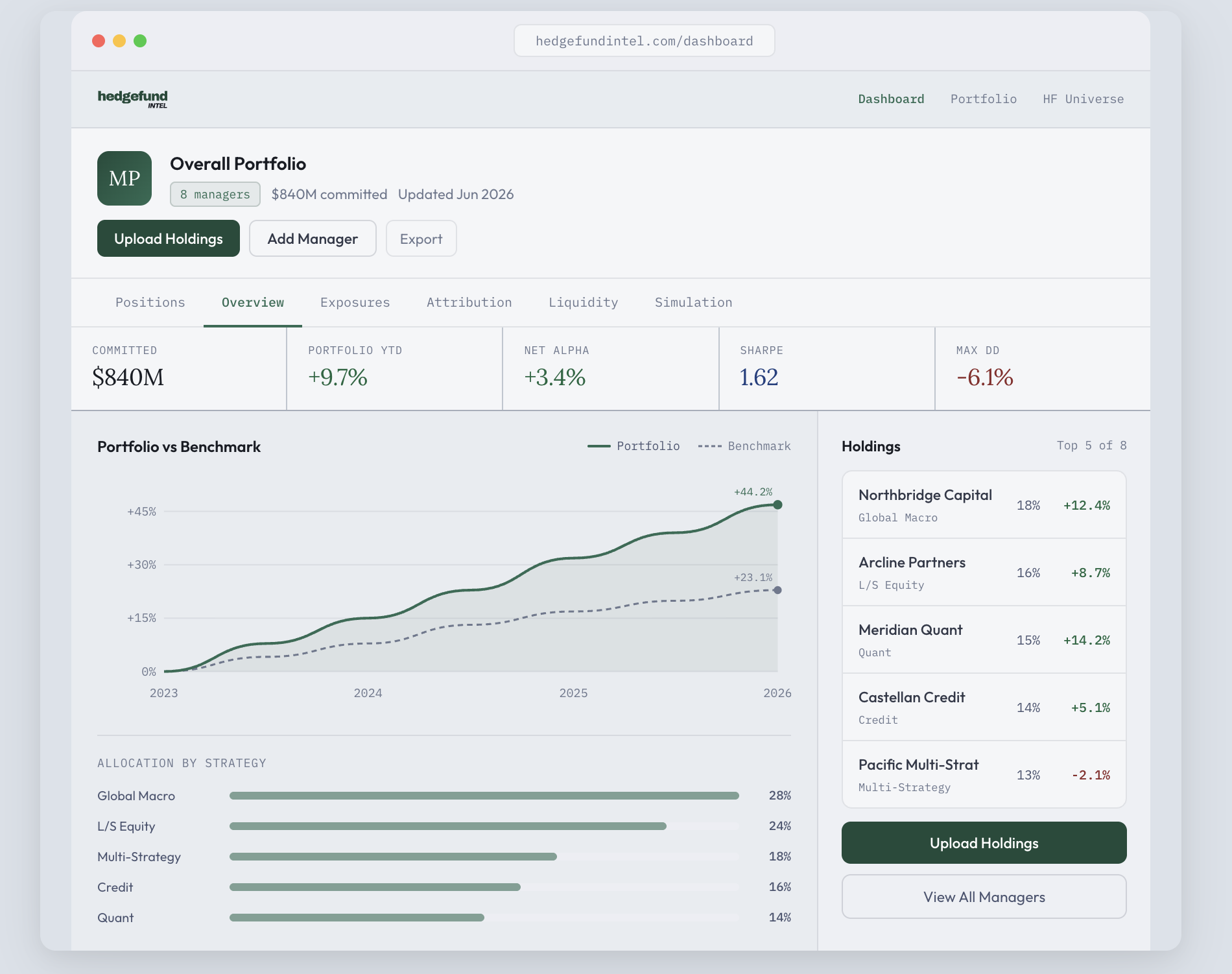The image size is (1232, 974).
Task: Click the Global Macro allocation bar
Action: (x=484, y=796)
